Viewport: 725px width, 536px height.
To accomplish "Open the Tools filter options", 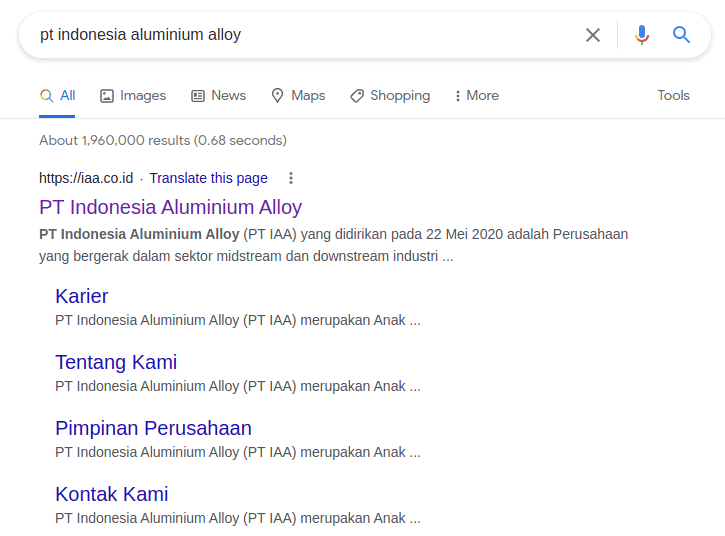I will tap(673, 95).
